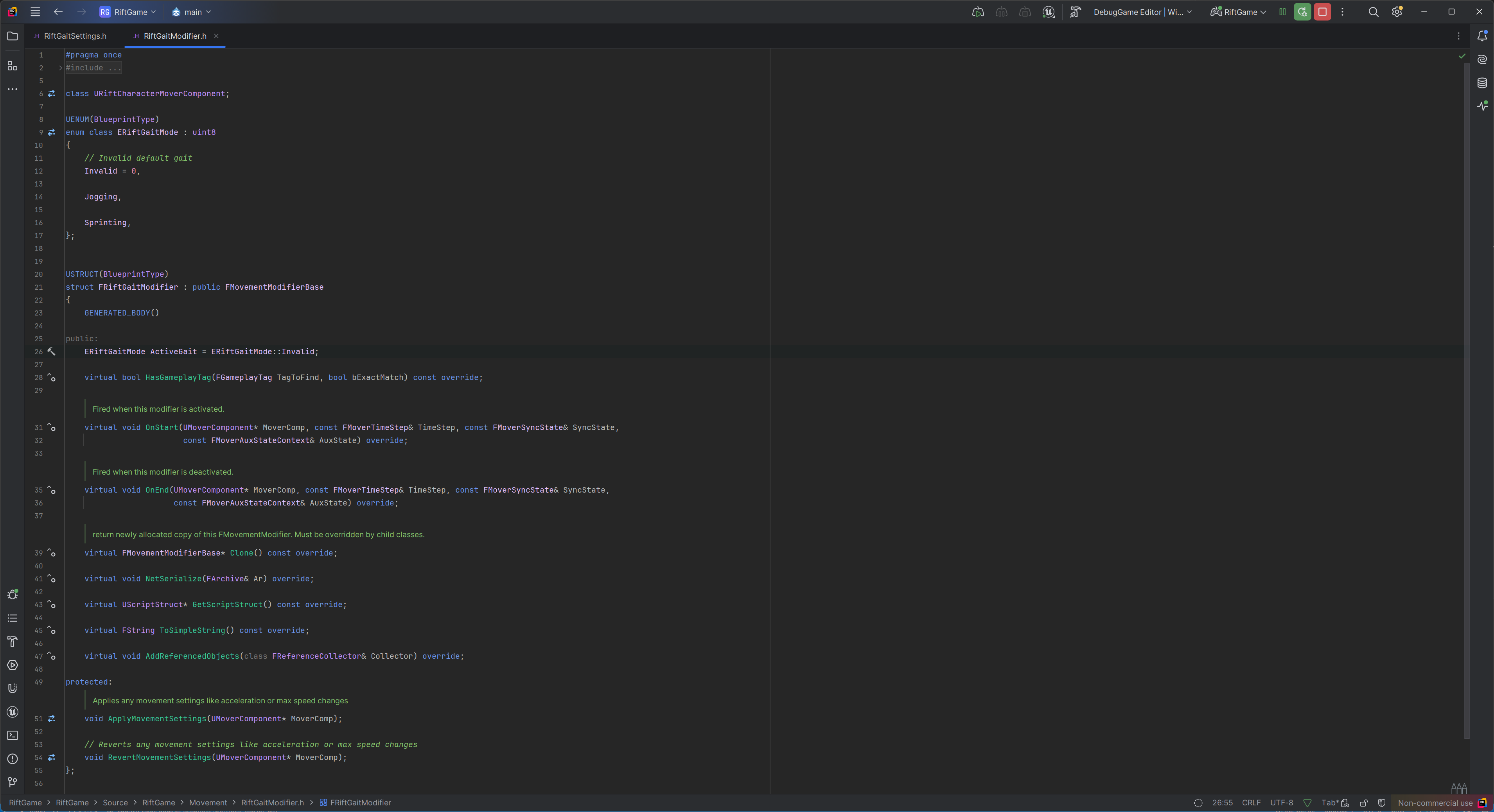Open the Notifications bell

pos(1482,36)
